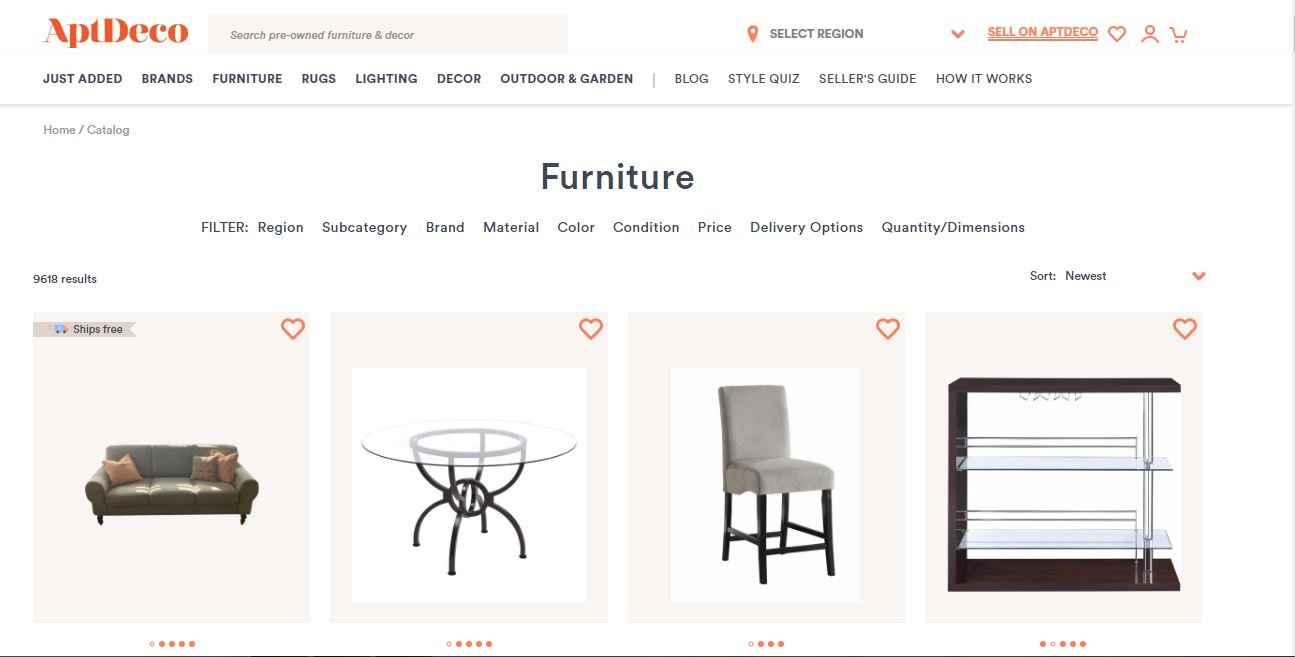1295x657 pixels.
Task: Open the user account icon
Action: [x=1150, y=34]
